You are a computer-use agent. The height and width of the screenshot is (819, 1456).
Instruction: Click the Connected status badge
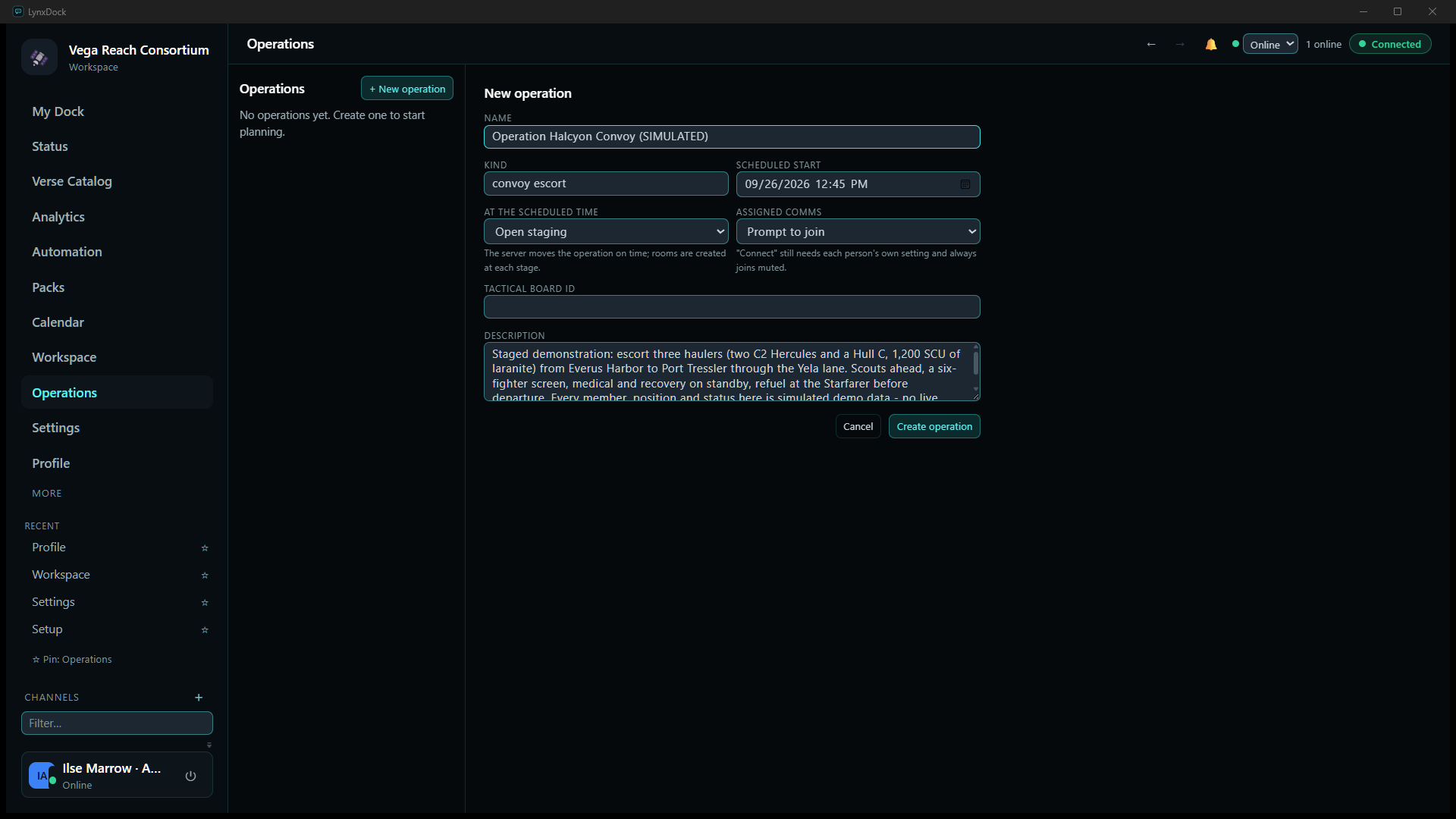[1390, 44]
